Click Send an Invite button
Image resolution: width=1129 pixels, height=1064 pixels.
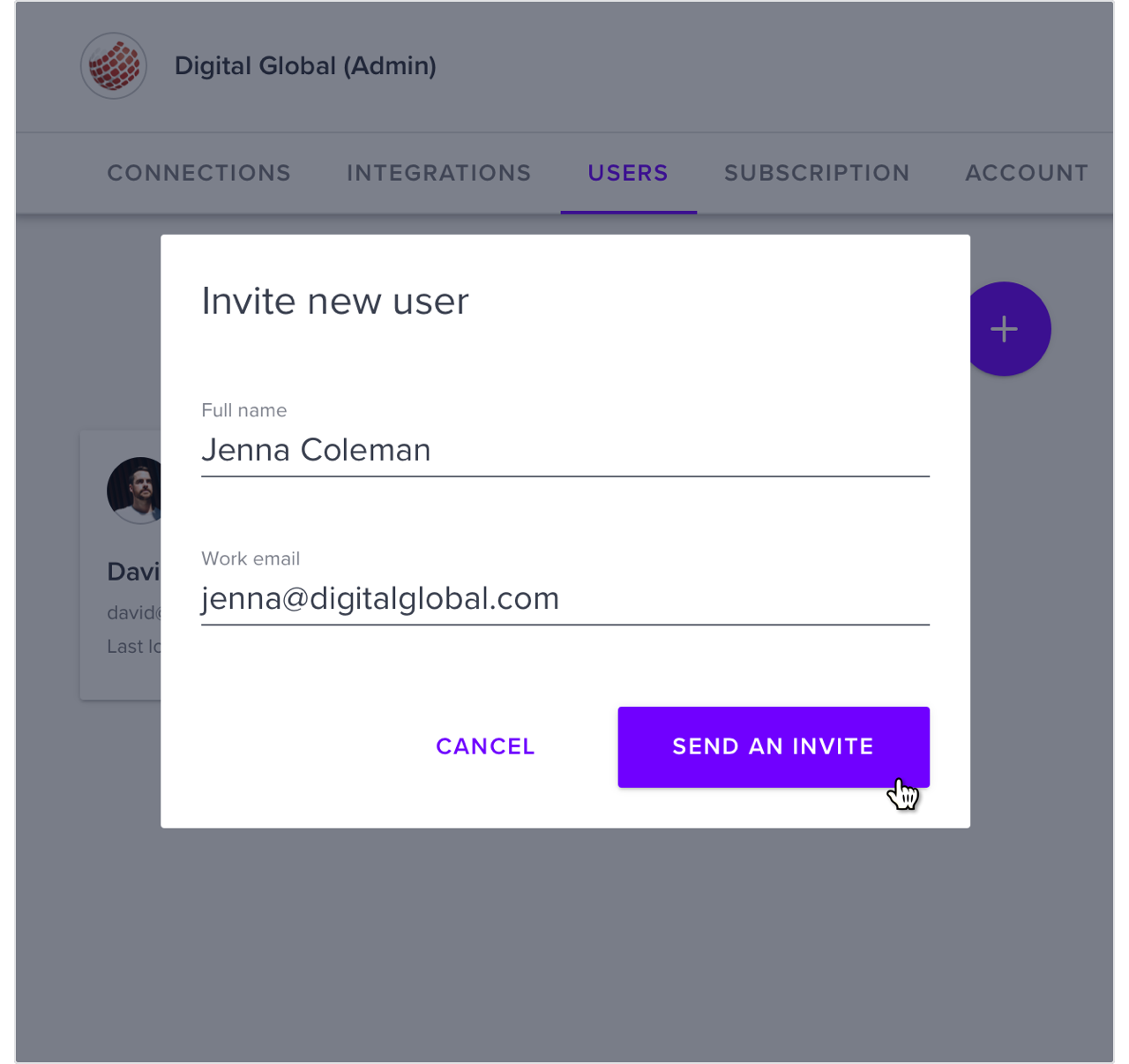[x=774, y=747]
